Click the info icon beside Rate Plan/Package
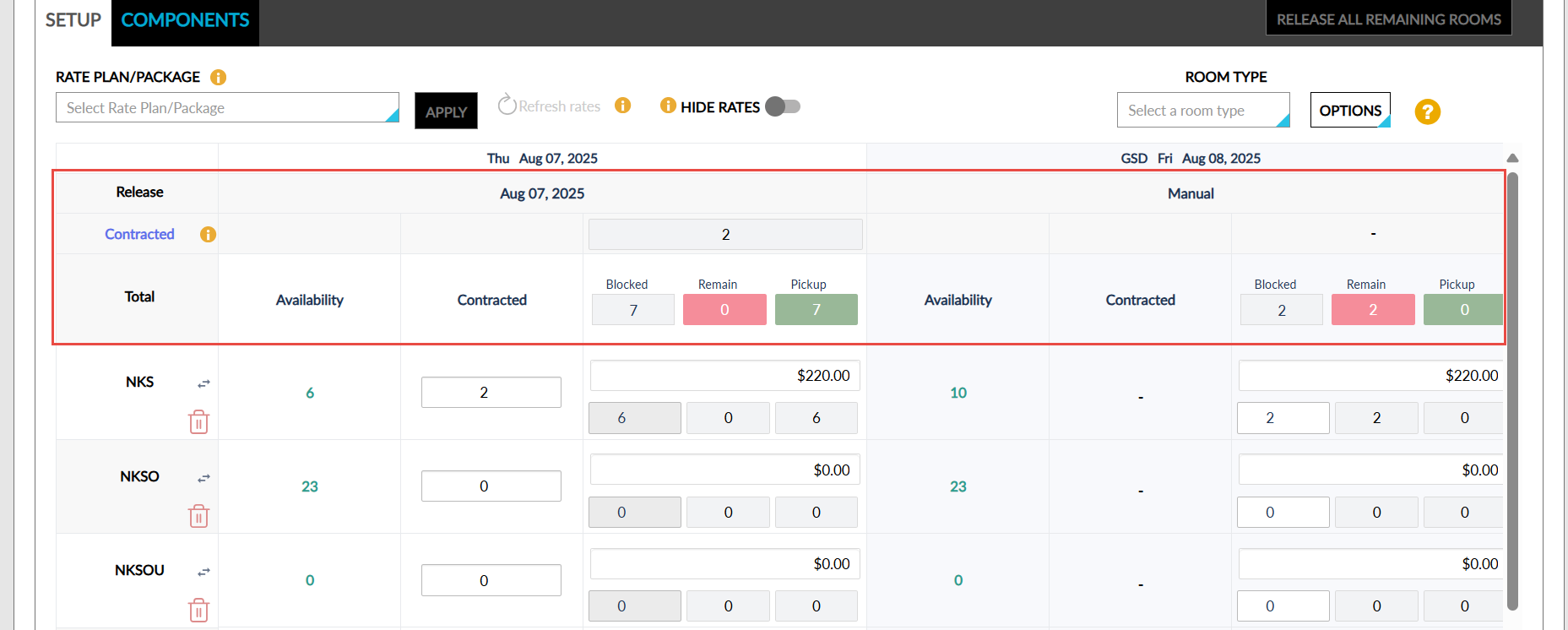The image size is (1568, 630). [218, 77]
